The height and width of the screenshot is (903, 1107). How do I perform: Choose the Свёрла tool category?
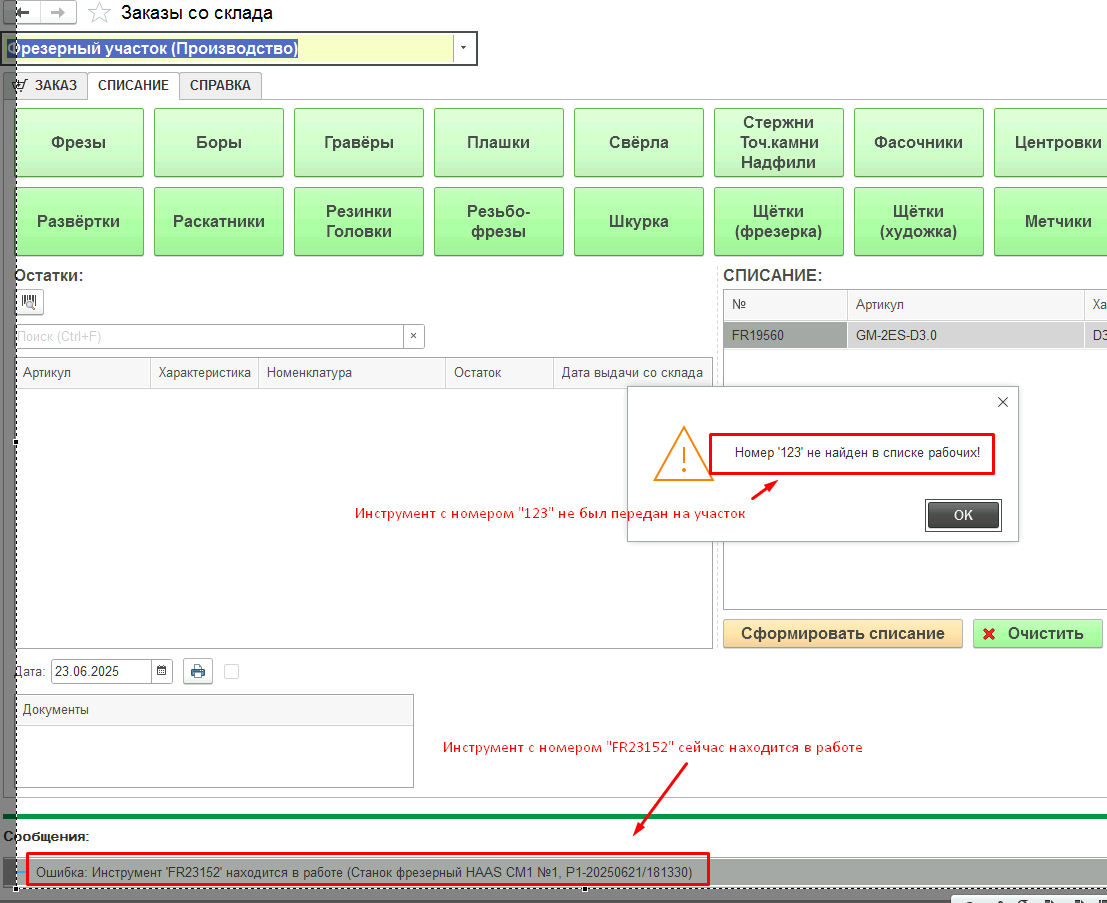point(638,142)
